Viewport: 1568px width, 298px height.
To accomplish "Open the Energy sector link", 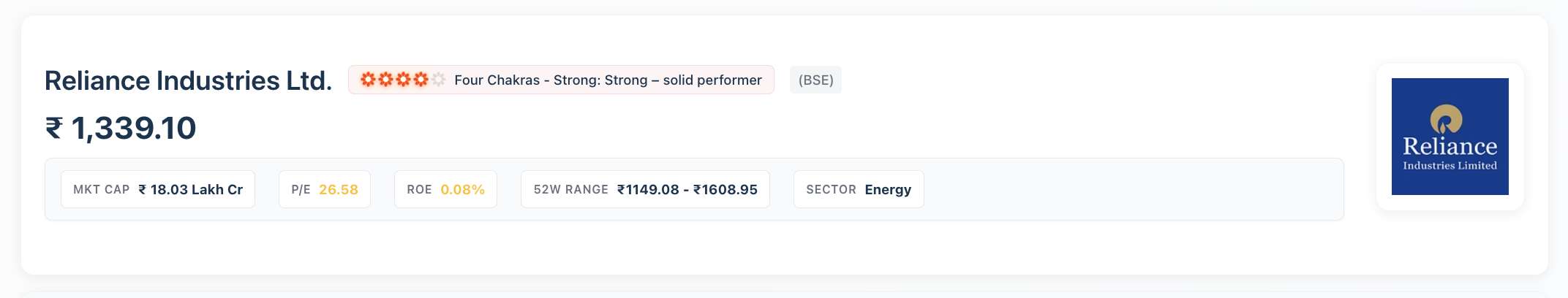I will click(888, 189).
